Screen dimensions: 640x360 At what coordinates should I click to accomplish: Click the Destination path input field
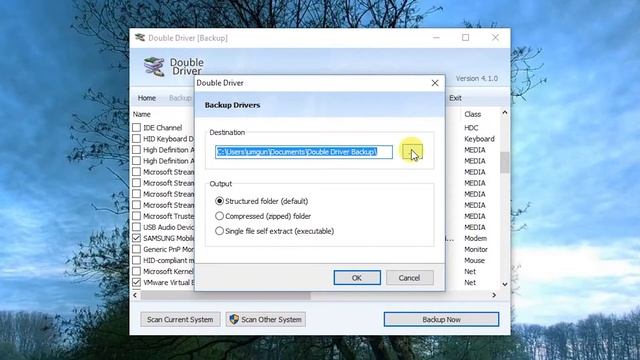[x=304, y=152]
